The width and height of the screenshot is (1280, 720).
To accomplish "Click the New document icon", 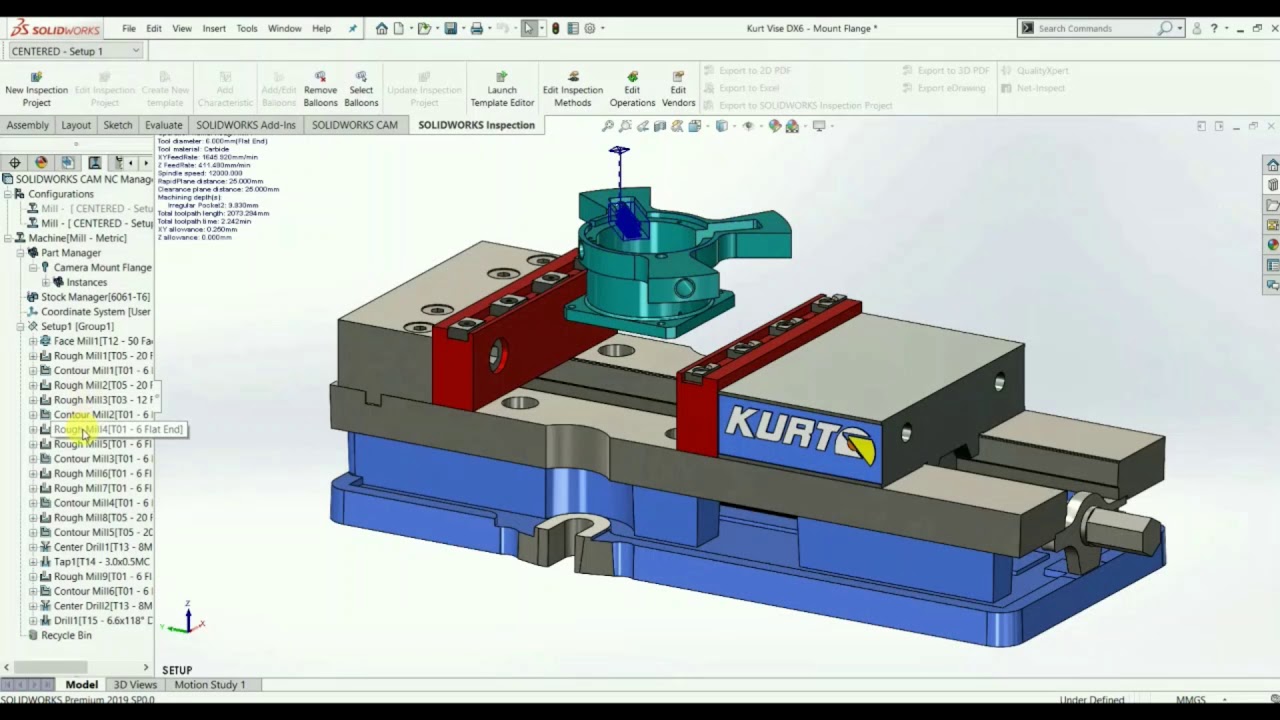I will [x=399, y=28].
